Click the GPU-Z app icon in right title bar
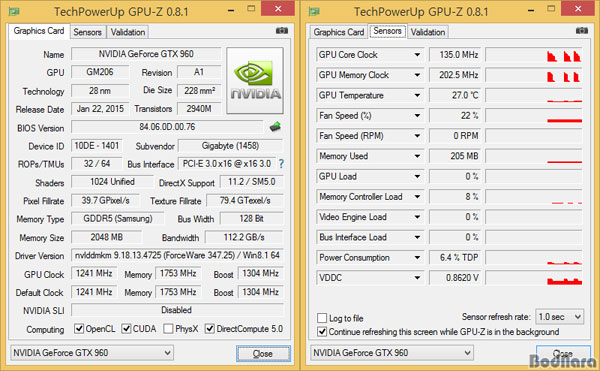 314,11
